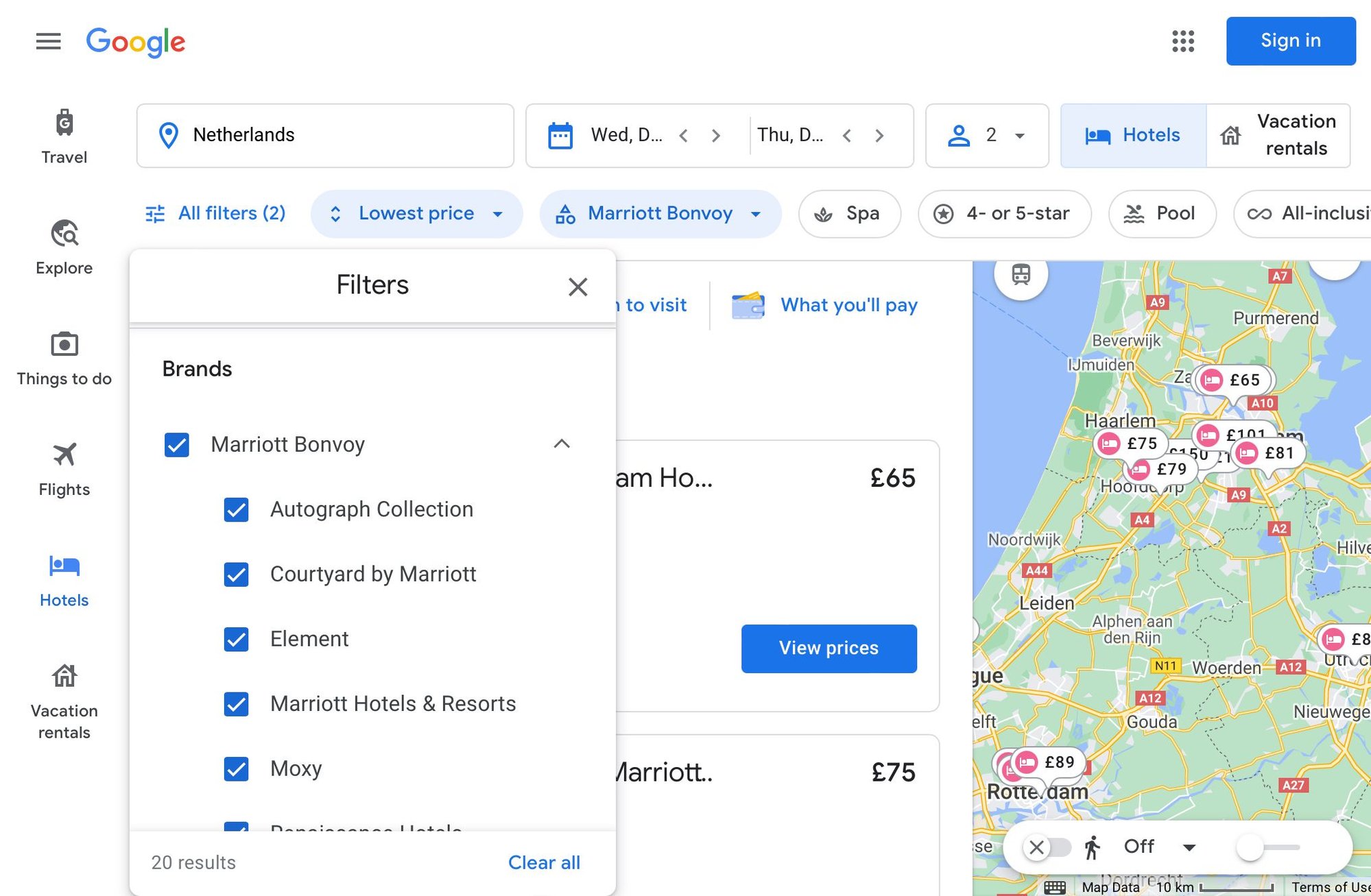The height and width of the screenshot is (896, 1371).
Task: Select the Explore icon in the sidebar
Action: coord(64,235)
